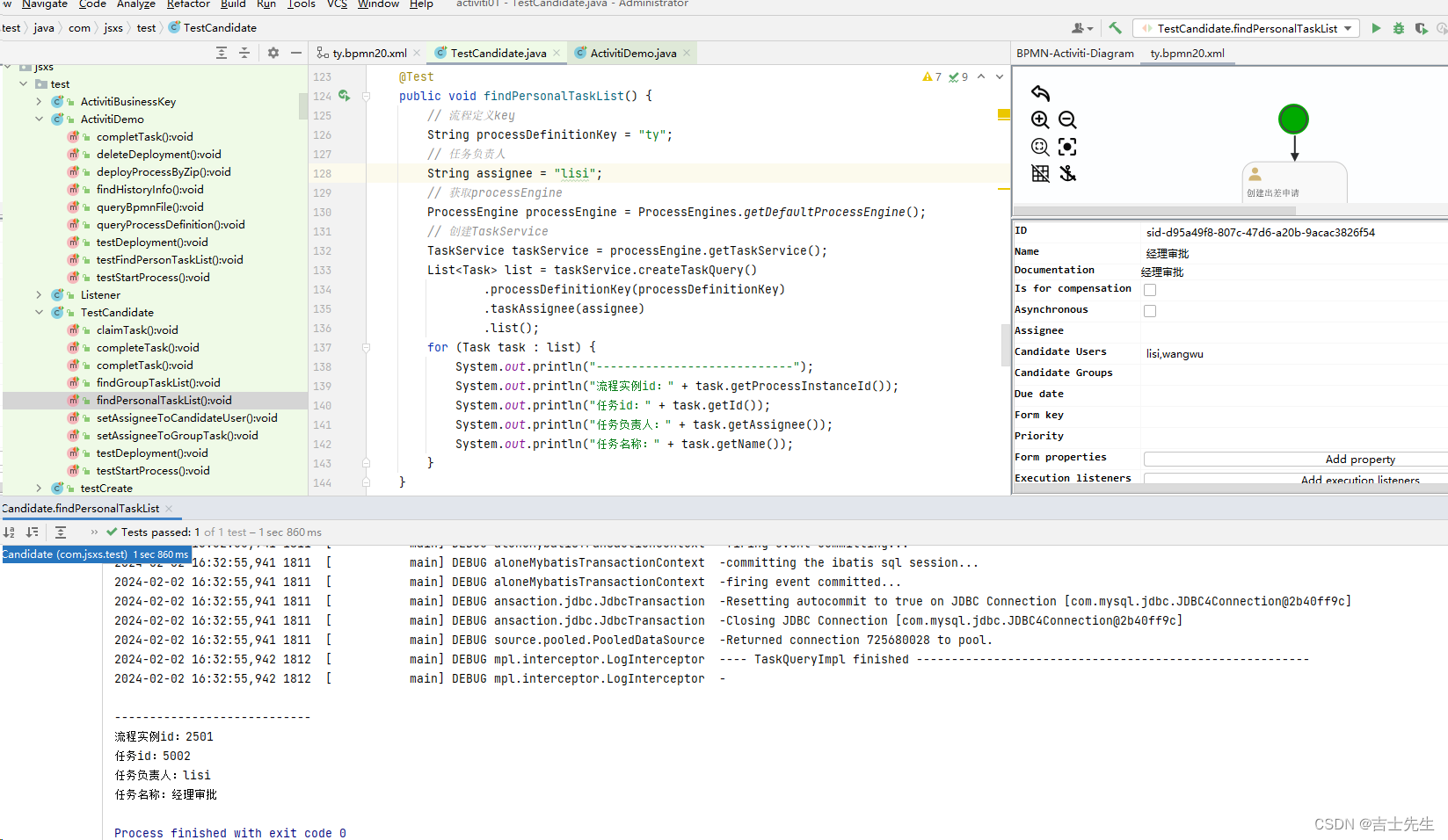Debug the current run configuration
Image resolution: width=1448 pixels, height=840 pixels.
(x=1399, y=28)
